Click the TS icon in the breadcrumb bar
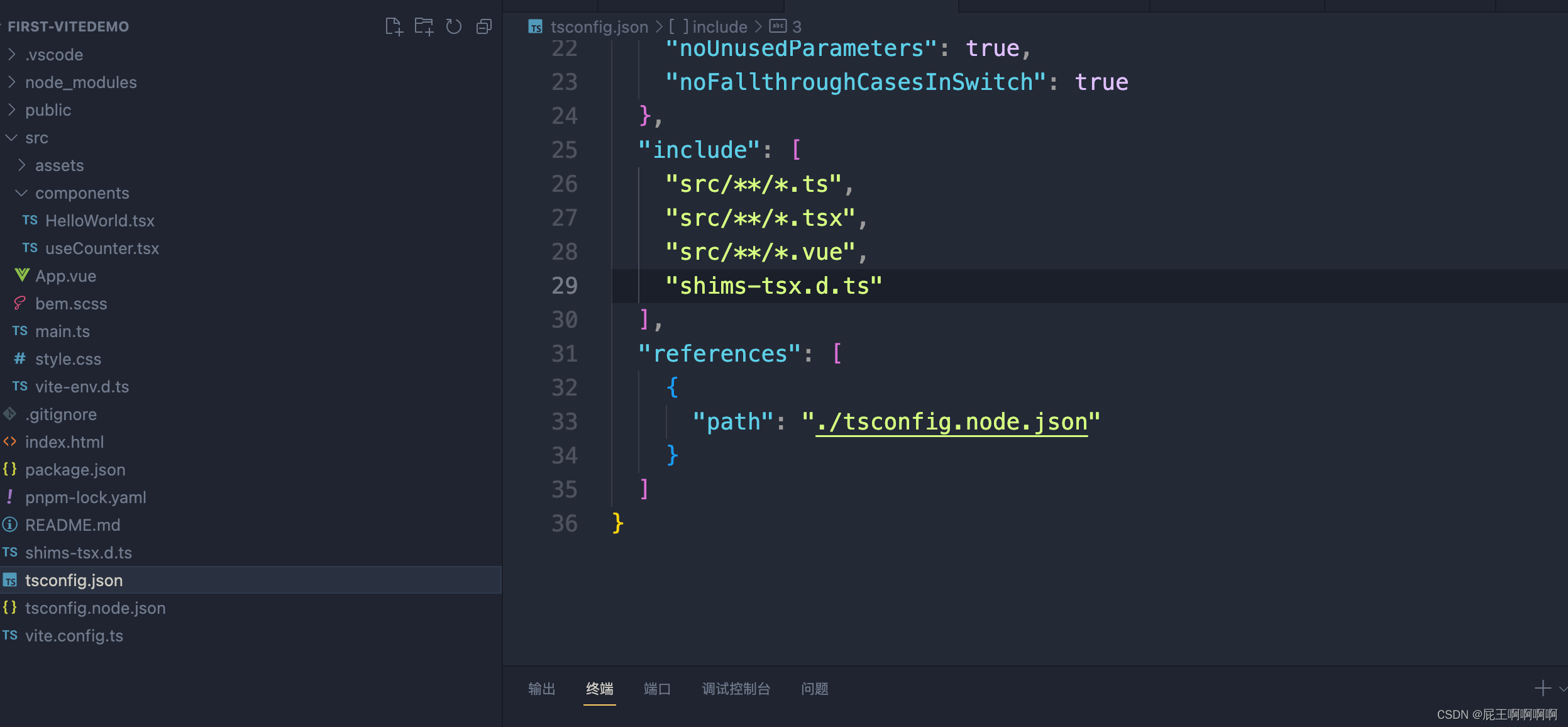The height and width of the screenshot is (727, 1568). pos(535,26)
